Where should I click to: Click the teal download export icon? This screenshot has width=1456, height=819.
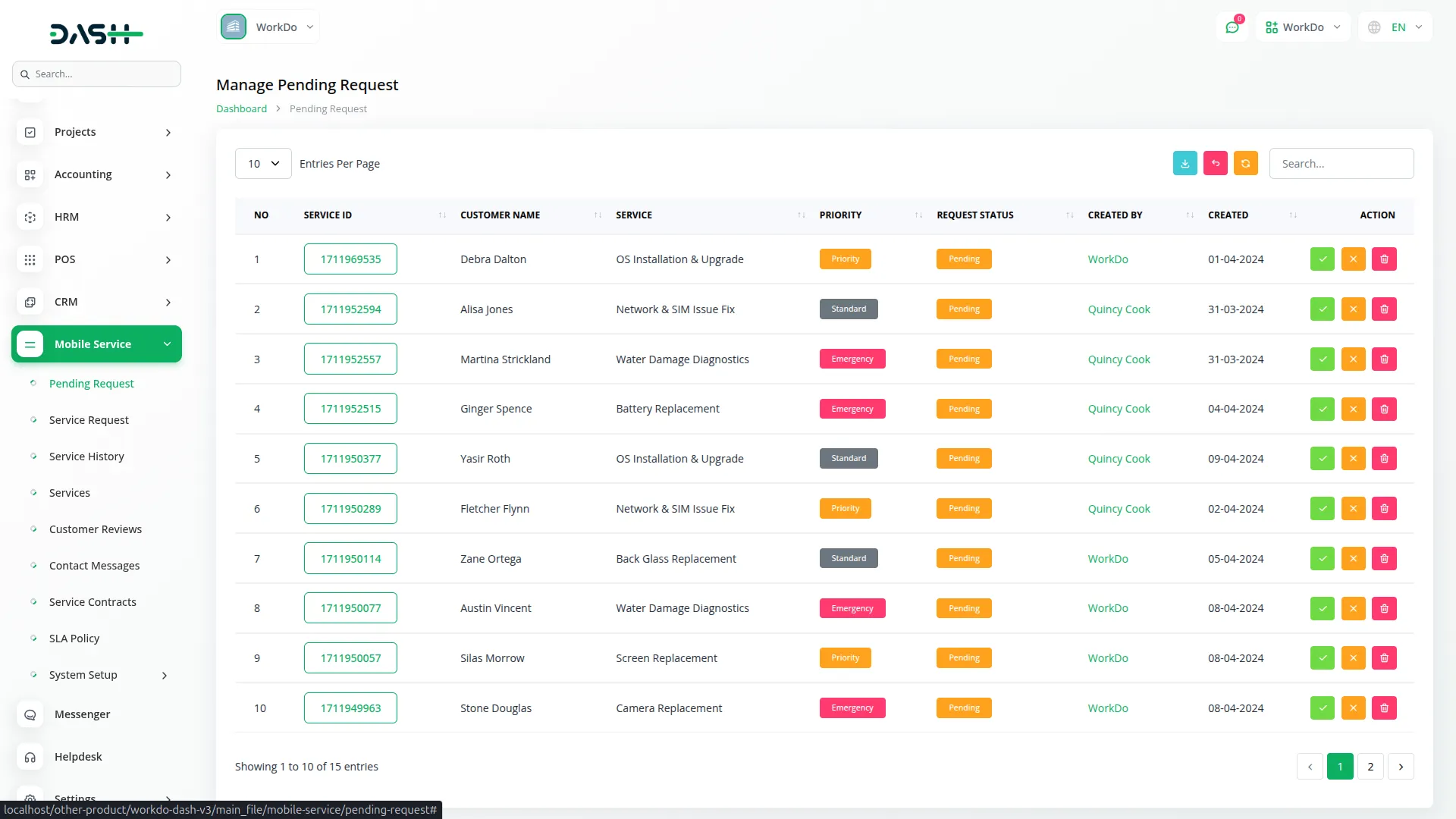1185,164
